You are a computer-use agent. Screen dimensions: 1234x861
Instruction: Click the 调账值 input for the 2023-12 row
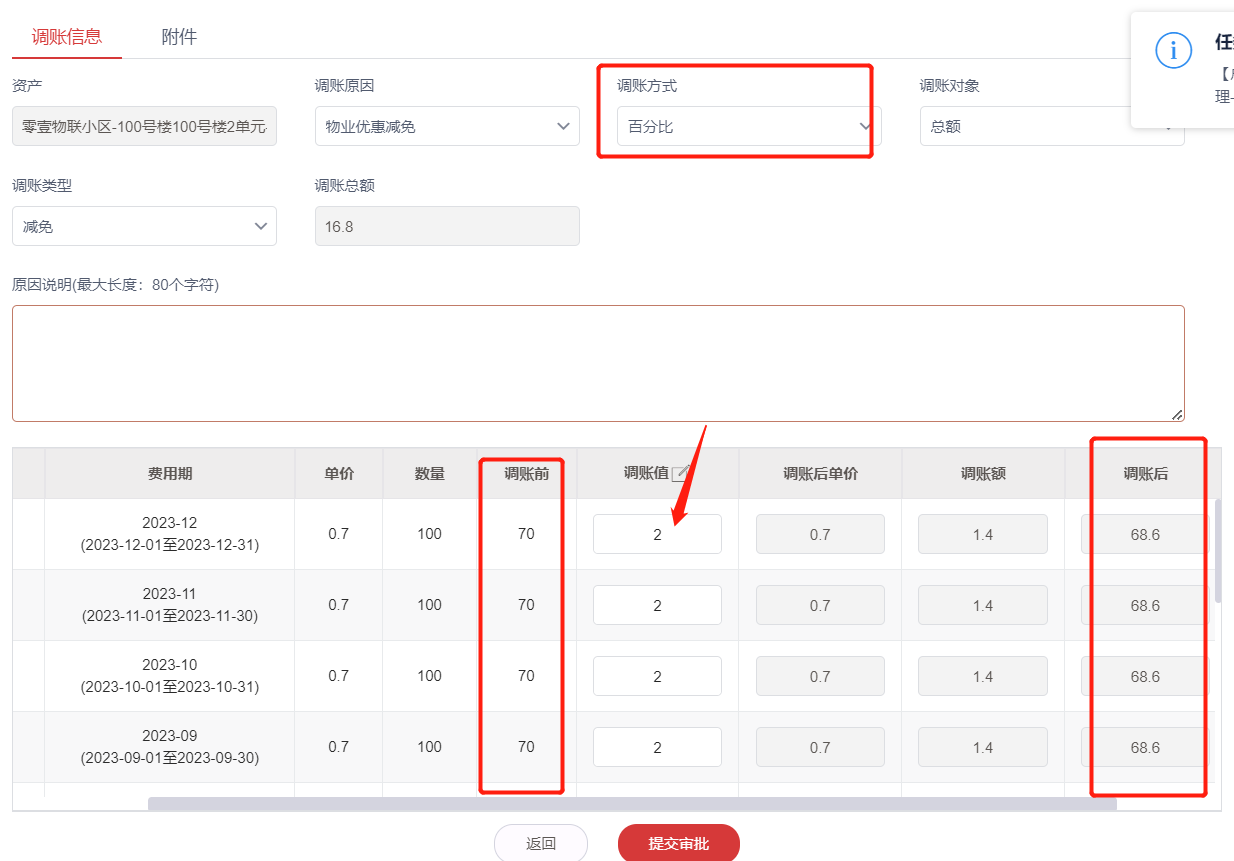[657, 534]
